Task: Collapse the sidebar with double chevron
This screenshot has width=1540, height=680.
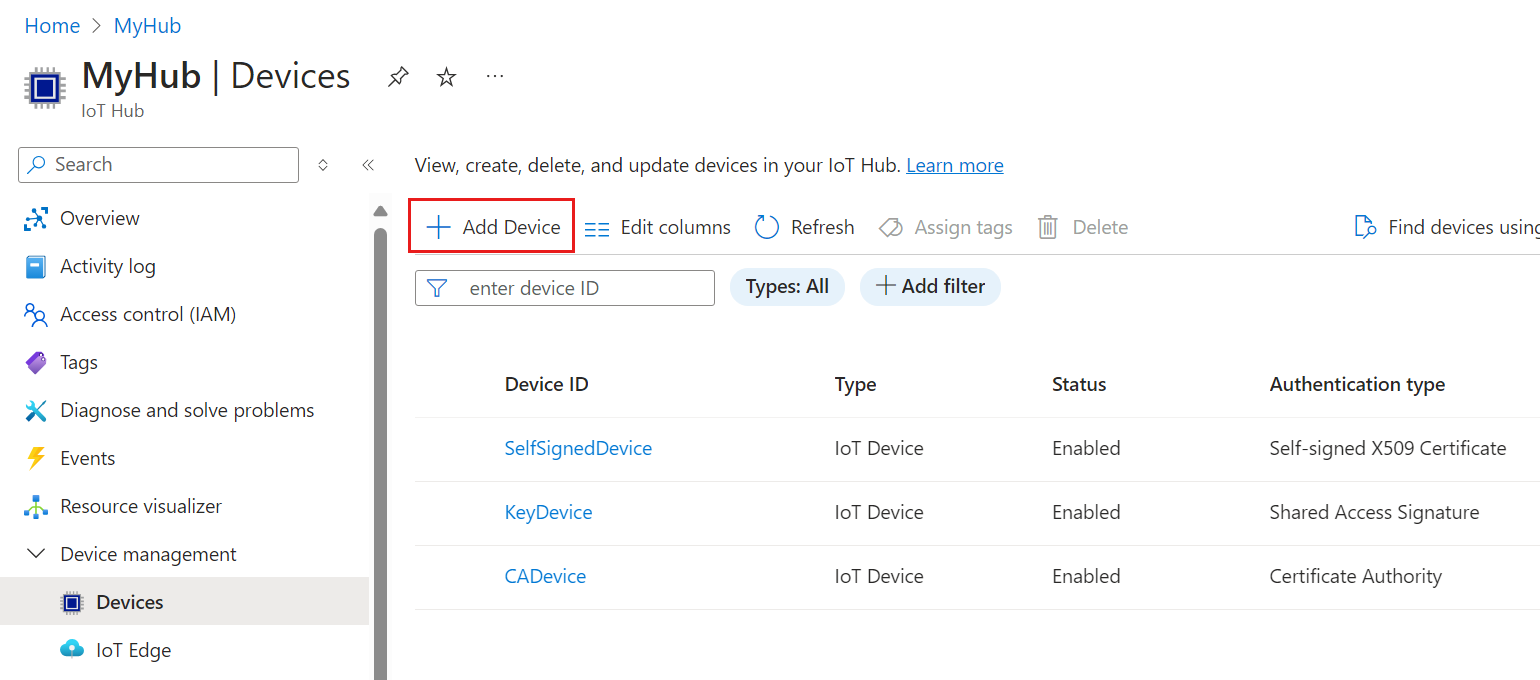Action: 368,165
